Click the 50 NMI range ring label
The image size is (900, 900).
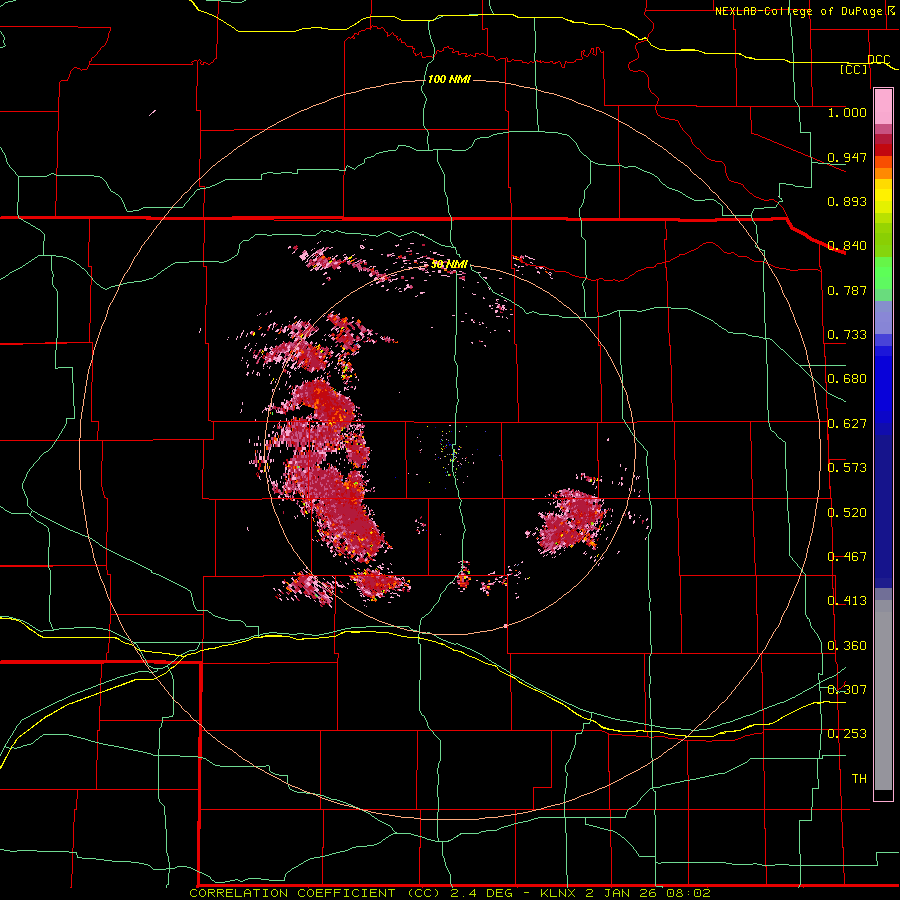449,264
